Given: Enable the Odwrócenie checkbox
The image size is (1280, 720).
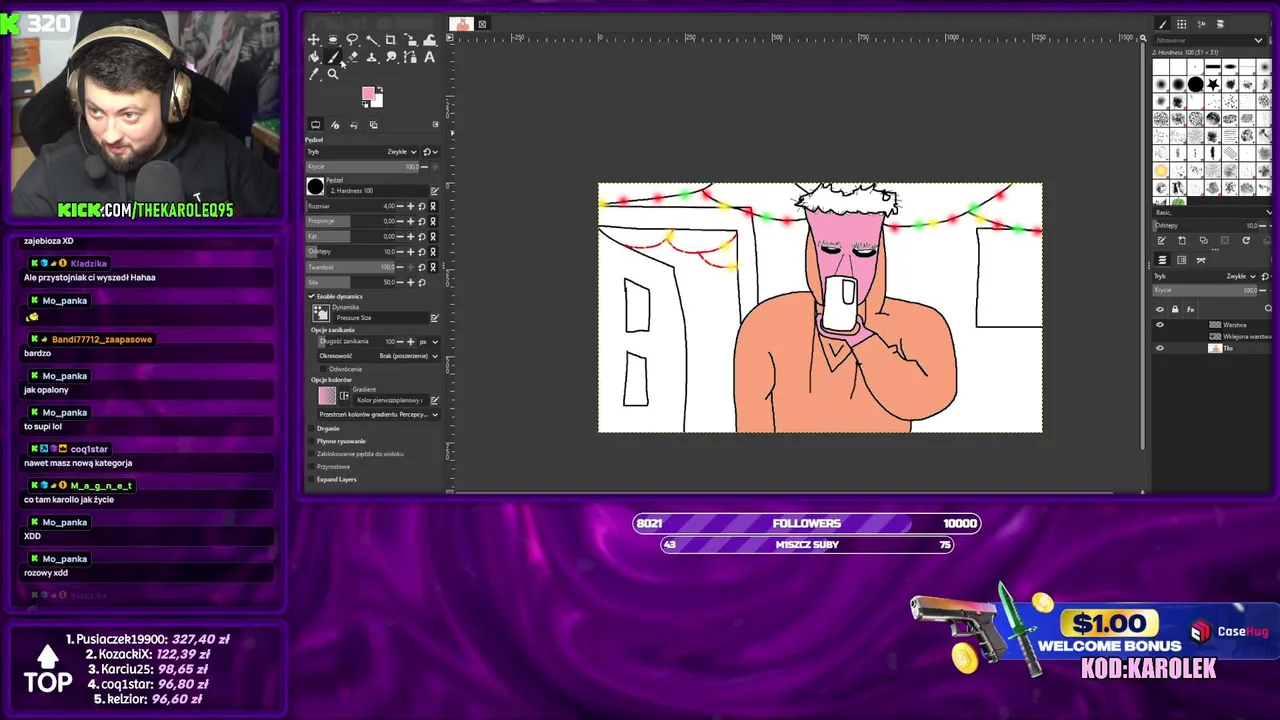Looking at the screenshot, I should coord(323,369).
